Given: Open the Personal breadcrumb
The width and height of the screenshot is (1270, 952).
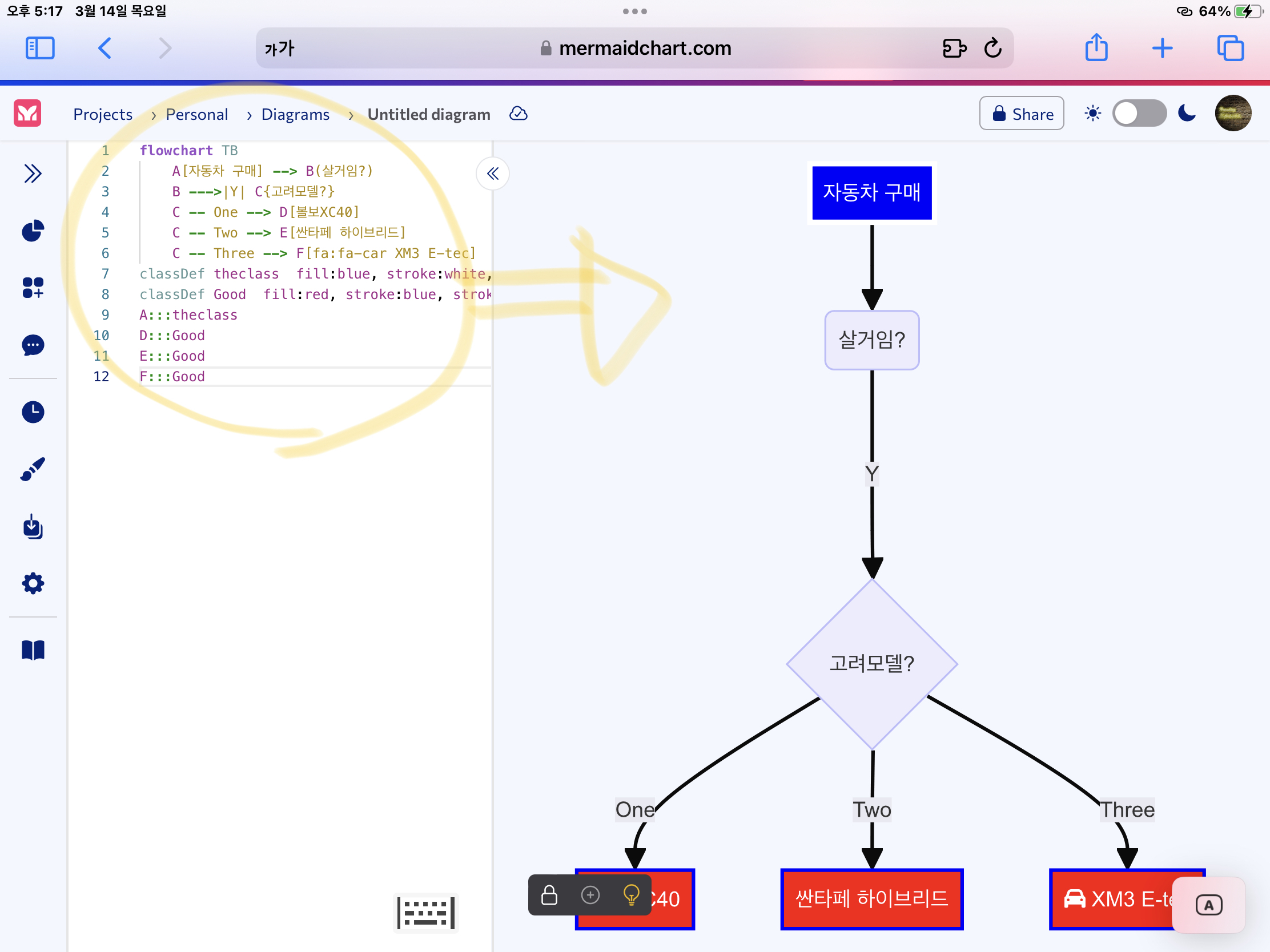Looking at the screenshot, I should [196, 114].
